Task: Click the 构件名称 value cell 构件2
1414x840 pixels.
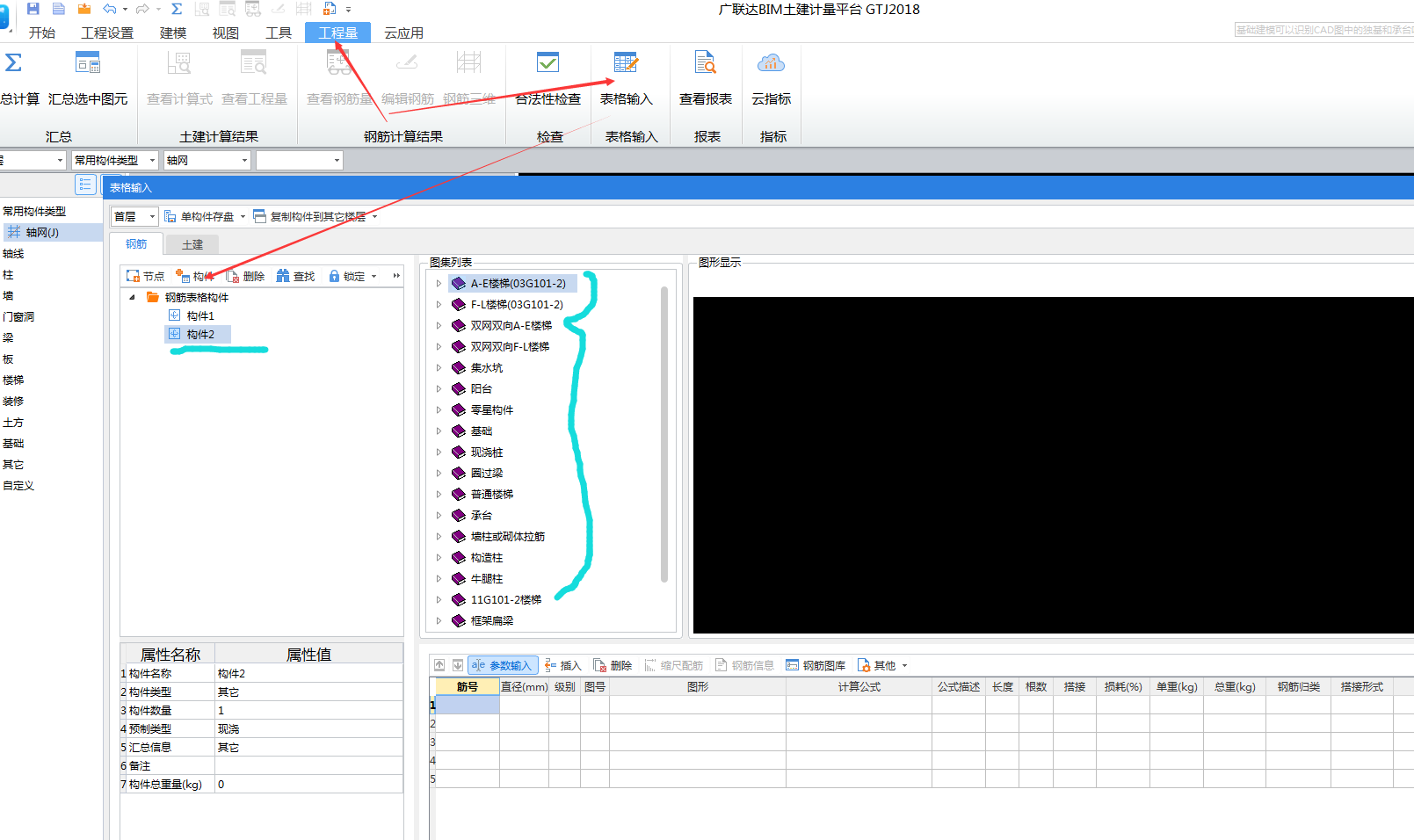Action: pos(308,673)
